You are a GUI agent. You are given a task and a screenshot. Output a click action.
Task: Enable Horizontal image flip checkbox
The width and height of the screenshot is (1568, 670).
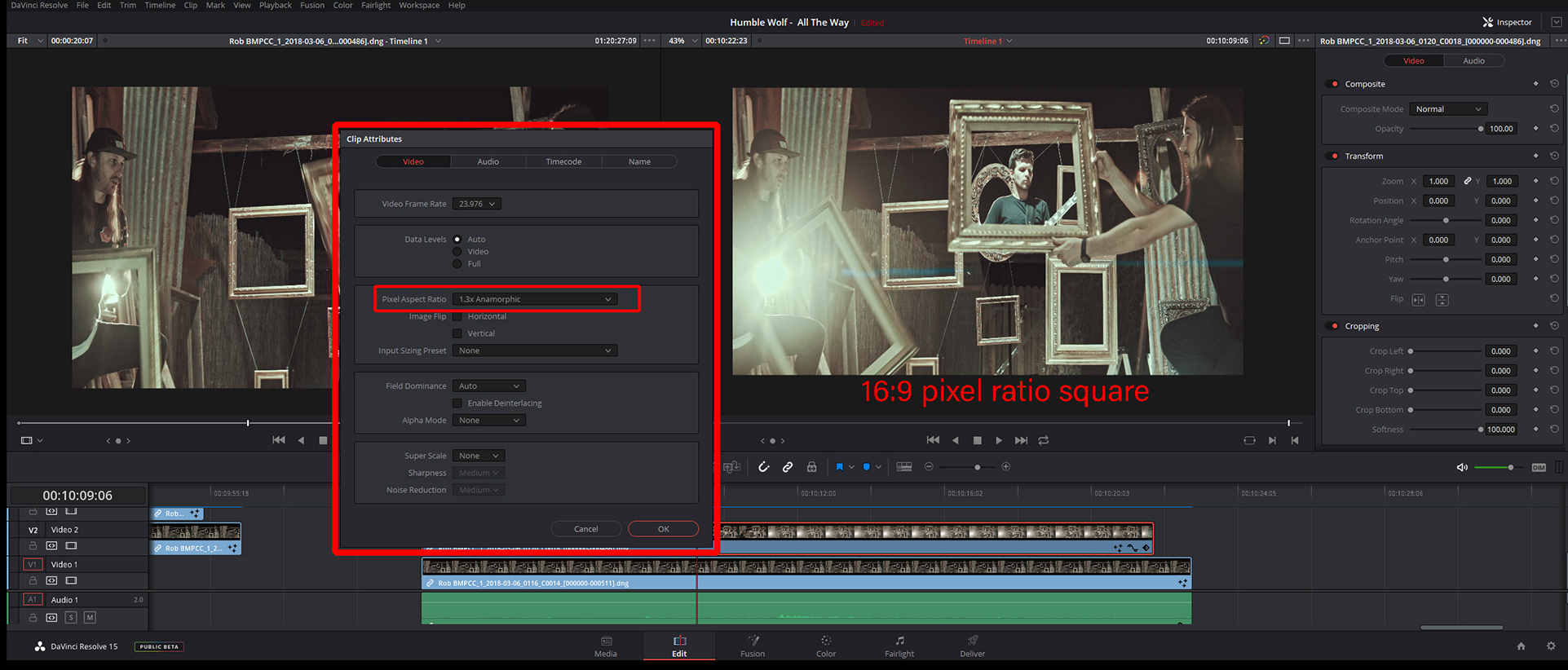pyautogui.click(x=457, y=316)
